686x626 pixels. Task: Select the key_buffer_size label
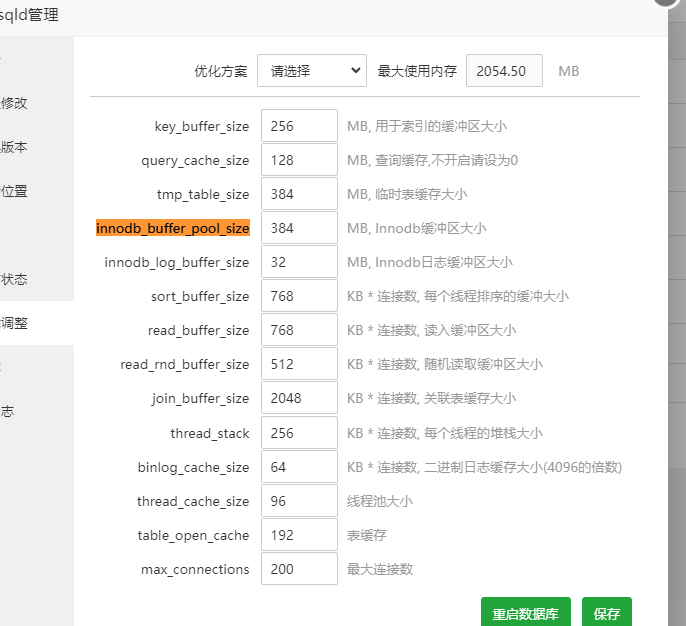[x=202, y=126]
